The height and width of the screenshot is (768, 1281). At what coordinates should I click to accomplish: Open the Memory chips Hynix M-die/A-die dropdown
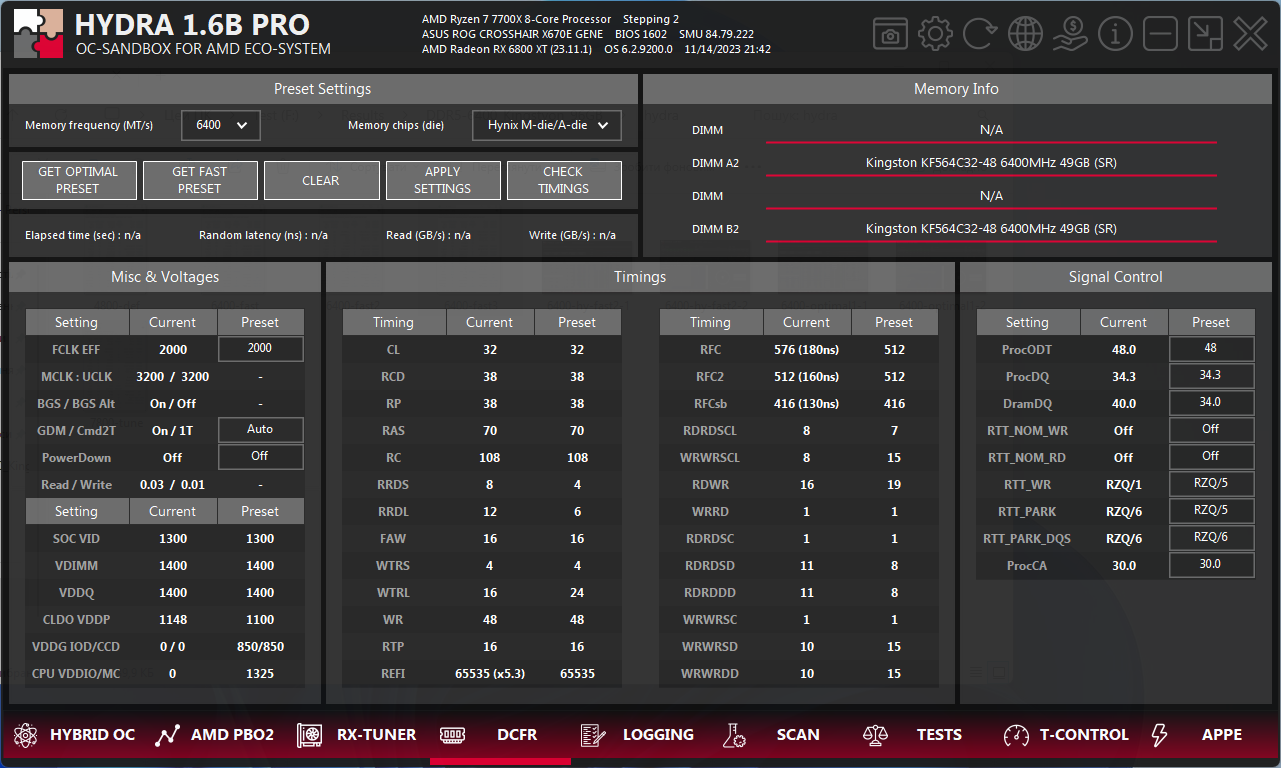[547, 125]
